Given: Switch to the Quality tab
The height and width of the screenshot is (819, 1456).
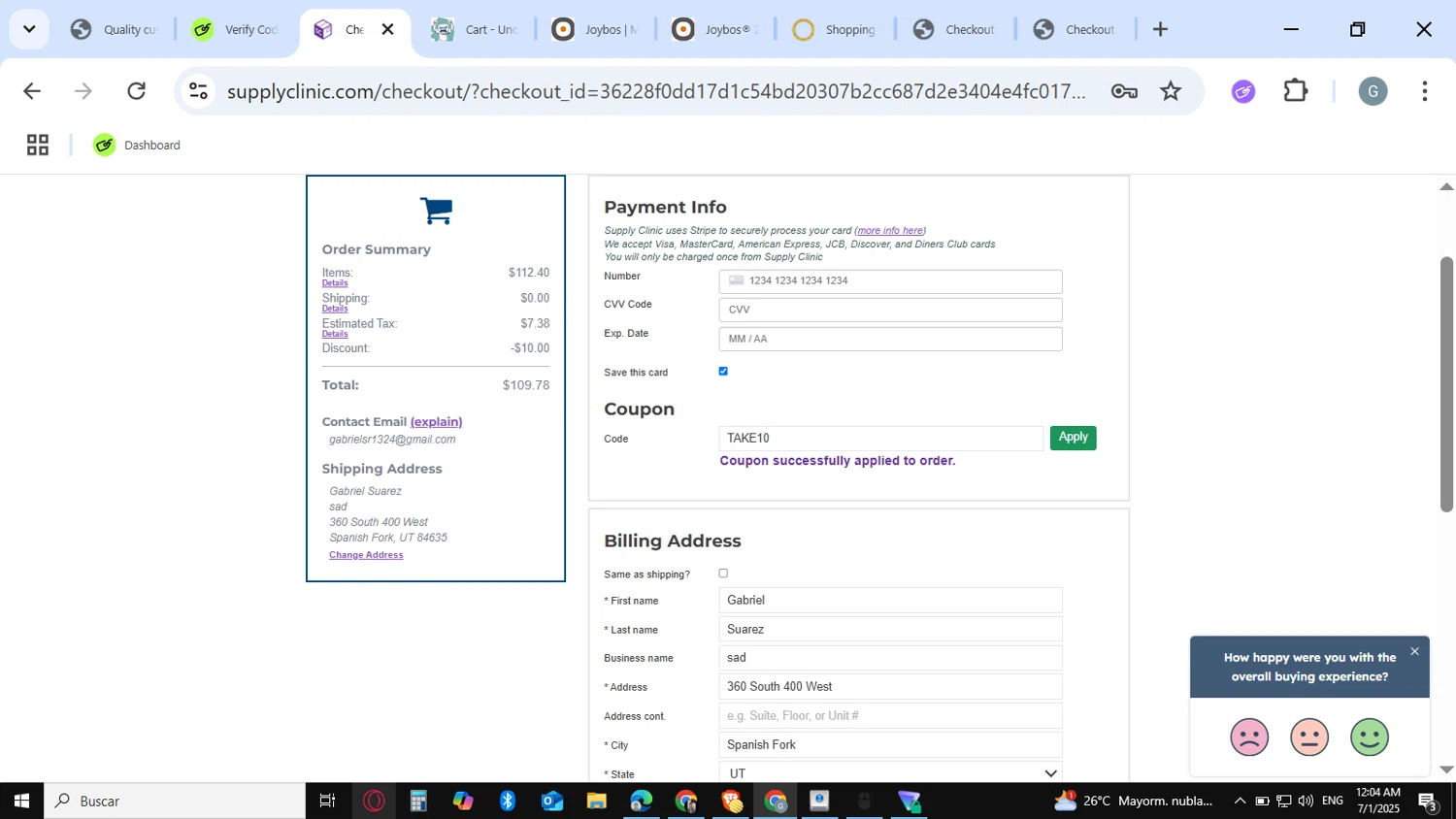Looking at the screenshot, I should [x=115, y=29].
